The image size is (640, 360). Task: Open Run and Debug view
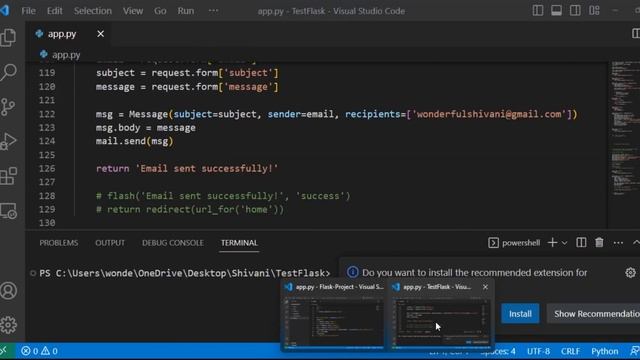(9, 142)
